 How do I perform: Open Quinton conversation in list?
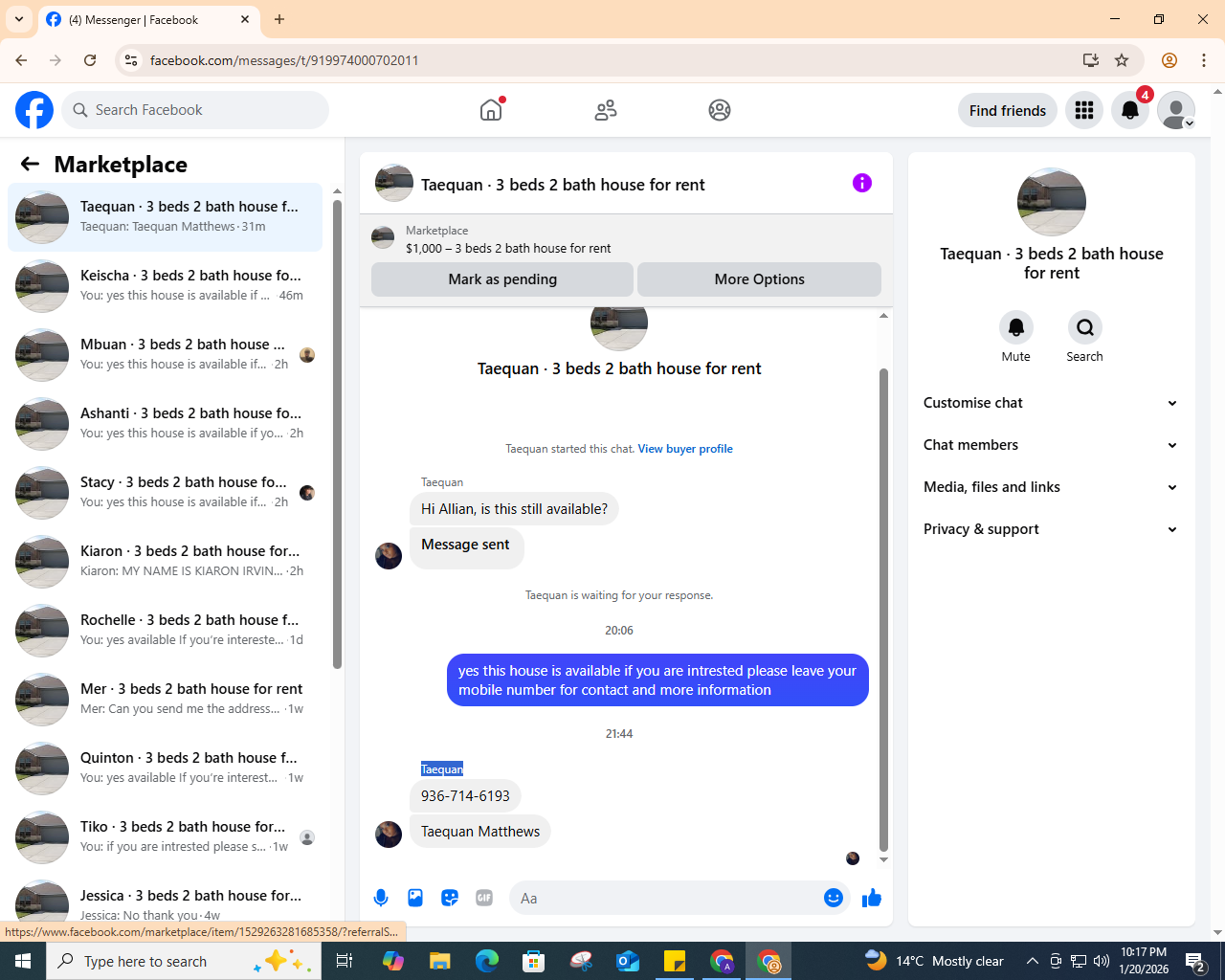165,768
